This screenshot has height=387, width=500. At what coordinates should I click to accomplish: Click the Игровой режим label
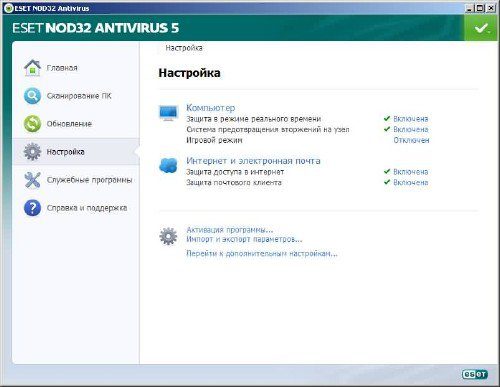click(x=214, y=140)
